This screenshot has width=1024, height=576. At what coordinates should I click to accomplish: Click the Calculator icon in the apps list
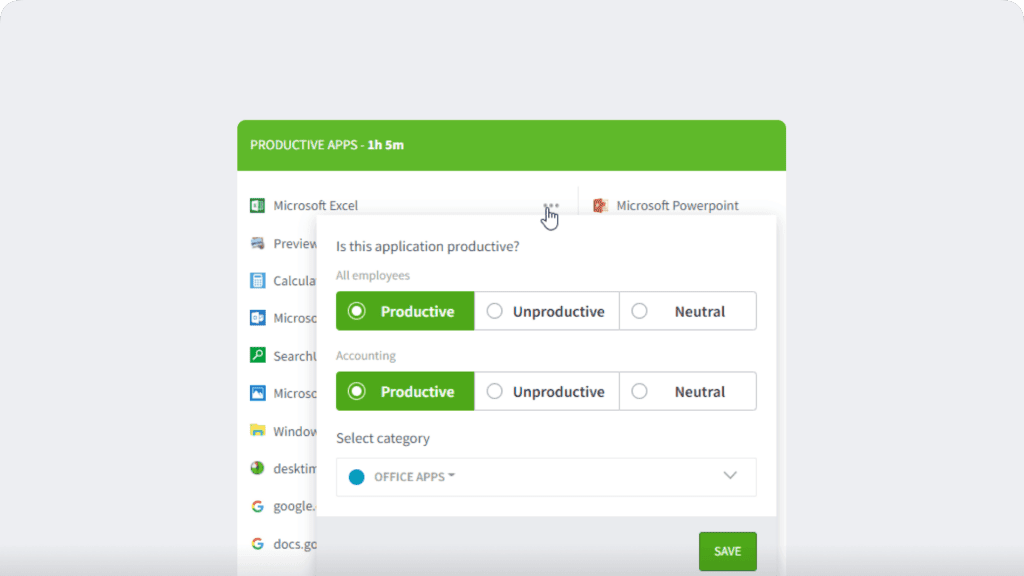pyautogui.click(x=258, y=280)
